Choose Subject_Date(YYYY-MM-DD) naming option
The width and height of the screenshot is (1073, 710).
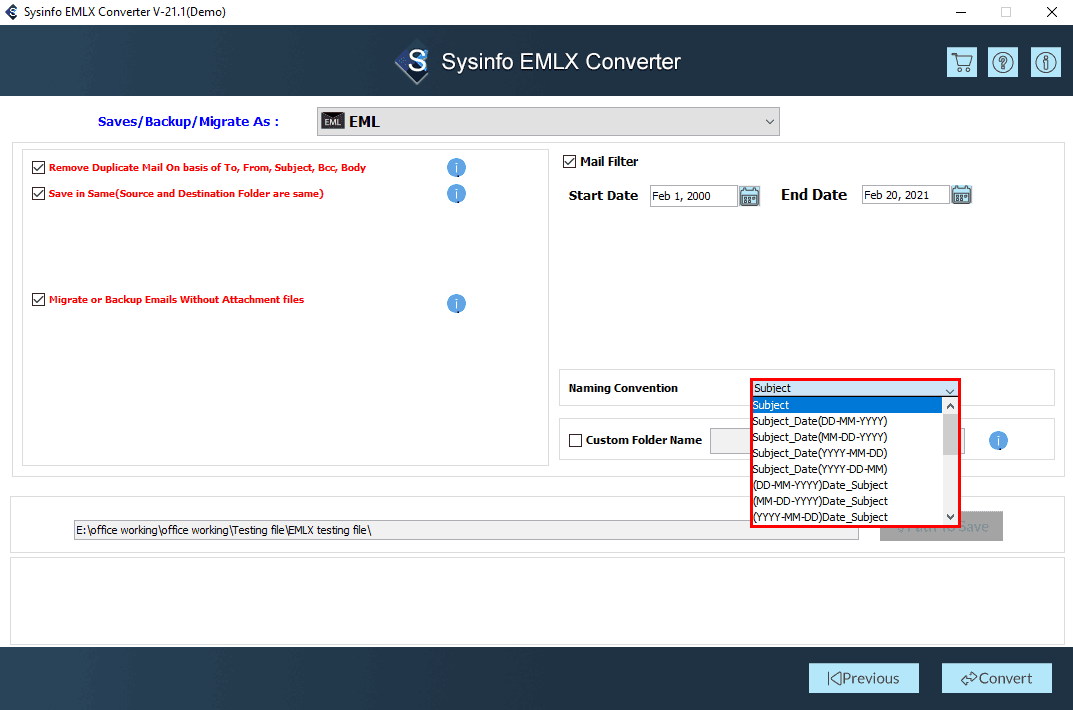[x=846, y=453]
